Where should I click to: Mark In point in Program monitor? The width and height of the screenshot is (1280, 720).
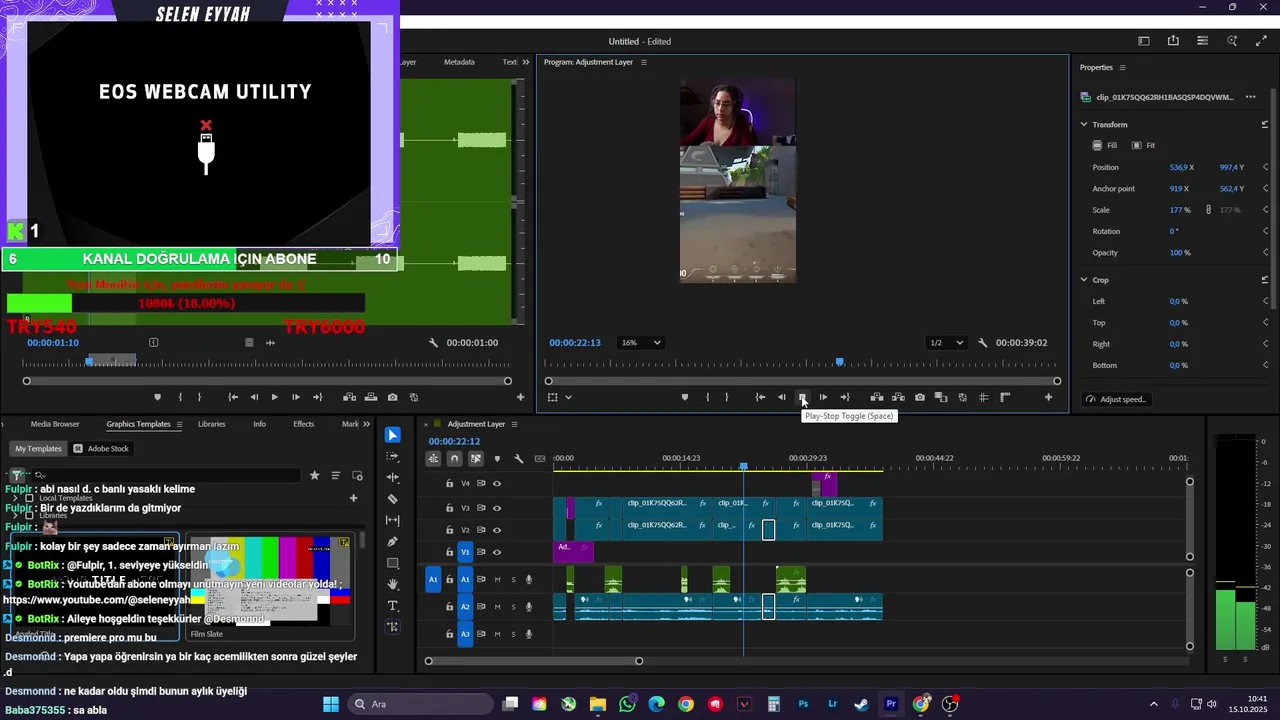point(708,397)
